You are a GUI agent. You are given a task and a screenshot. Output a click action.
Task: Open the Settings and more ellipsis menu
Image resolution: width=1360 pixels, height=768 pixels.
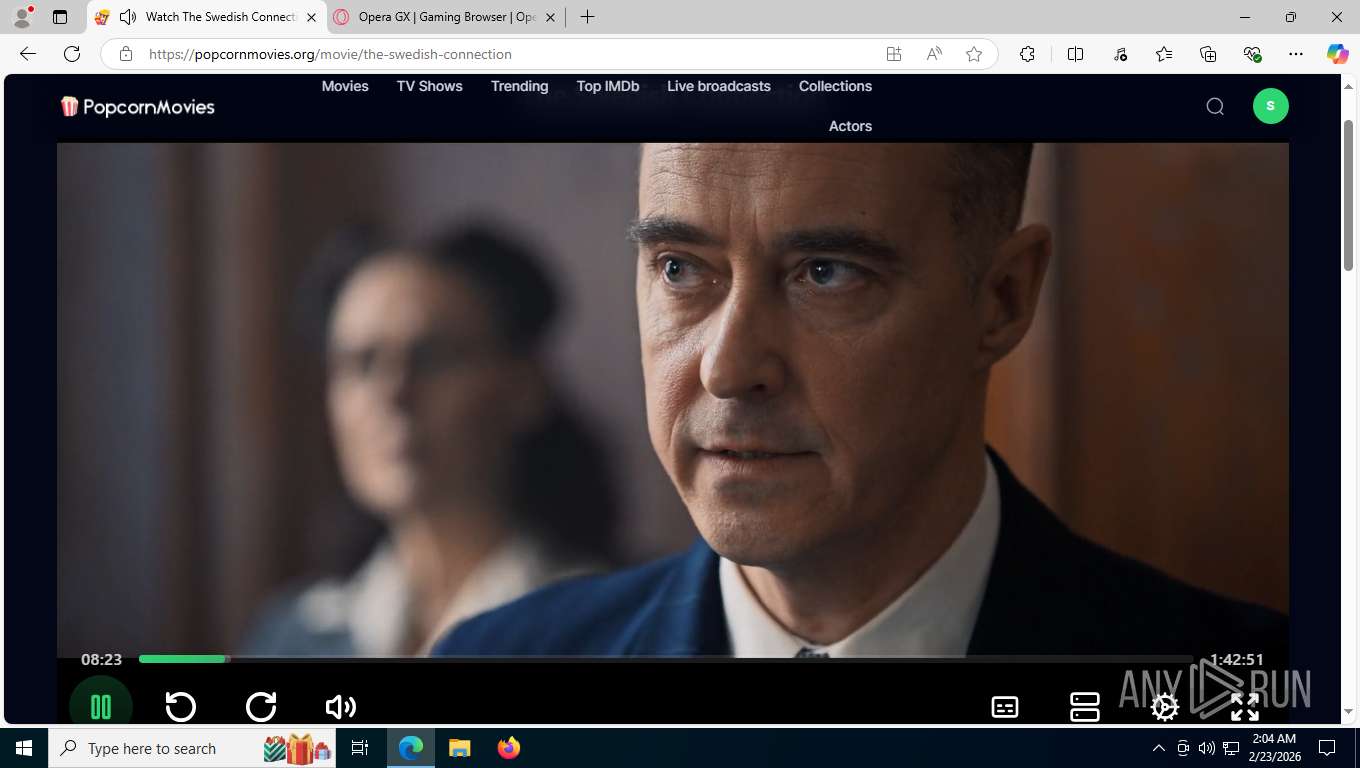(1296, 54)
